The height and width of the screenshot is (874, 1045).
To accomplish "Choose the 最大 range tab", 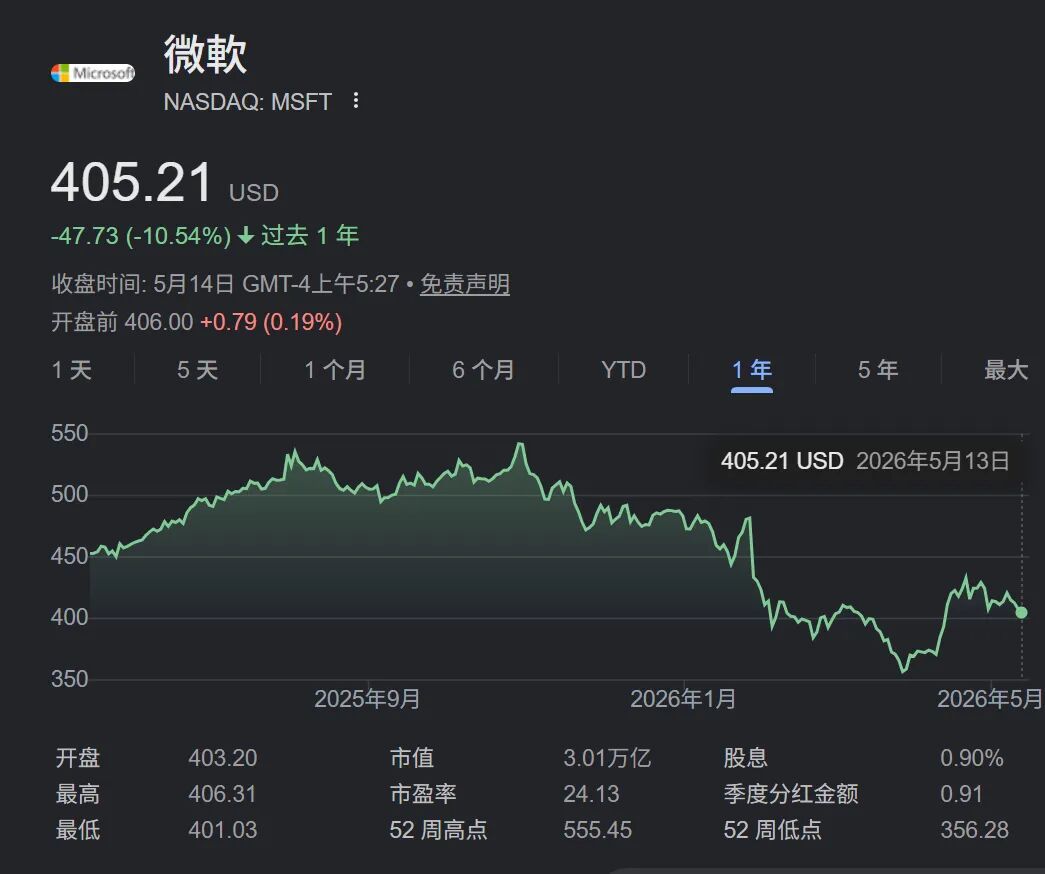I will [x=1006, y=370].
